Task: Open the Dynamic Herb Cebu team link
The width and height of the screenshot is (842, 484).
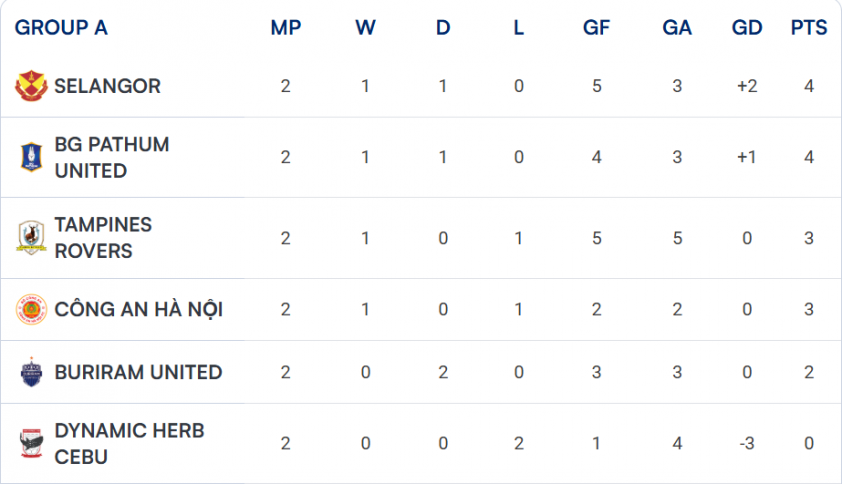Action: pos(129,444)
